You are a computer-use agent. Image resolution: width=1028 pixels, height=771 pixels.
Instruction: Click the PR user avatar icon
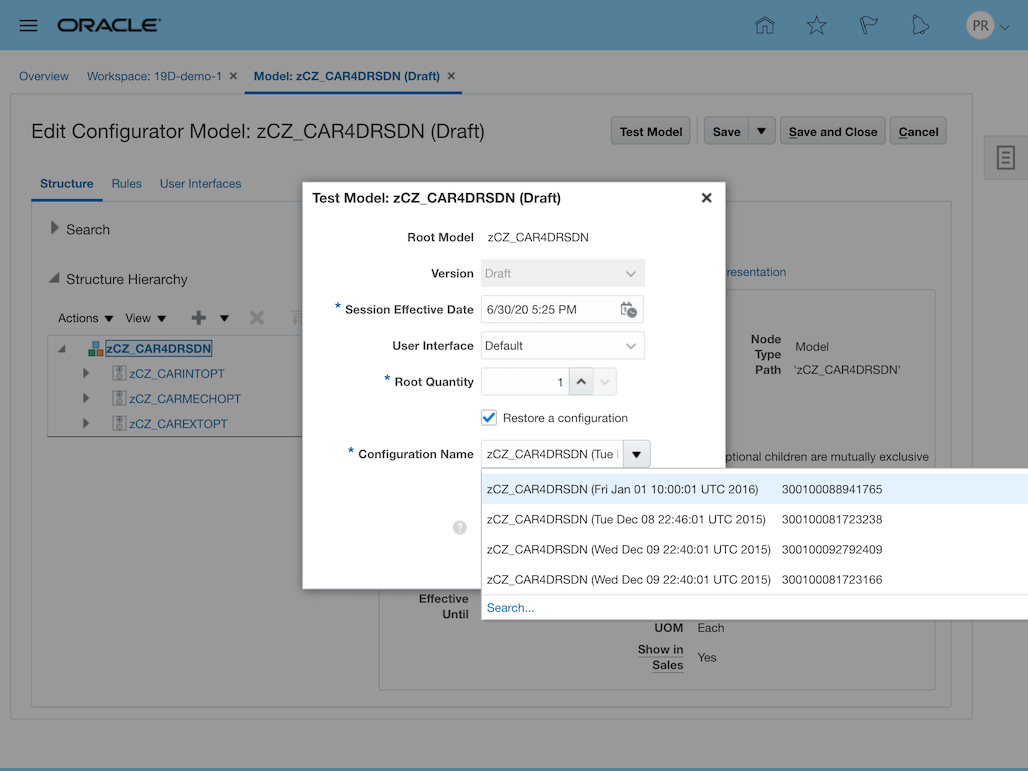(981, 25)
